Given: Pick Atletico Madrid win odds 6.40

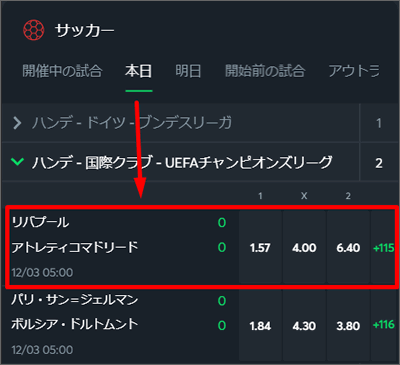Looking at the screenshot, I should coord(348,248).
